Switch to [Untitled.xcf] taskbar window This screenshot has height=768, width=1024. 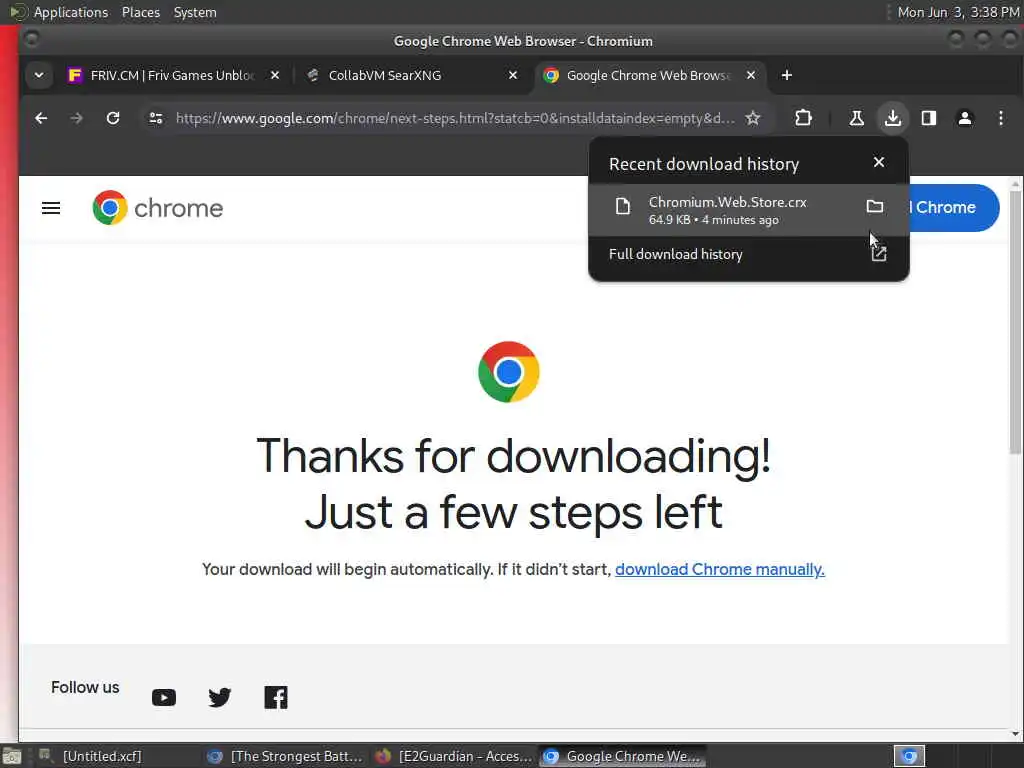[x=101, y=756]
